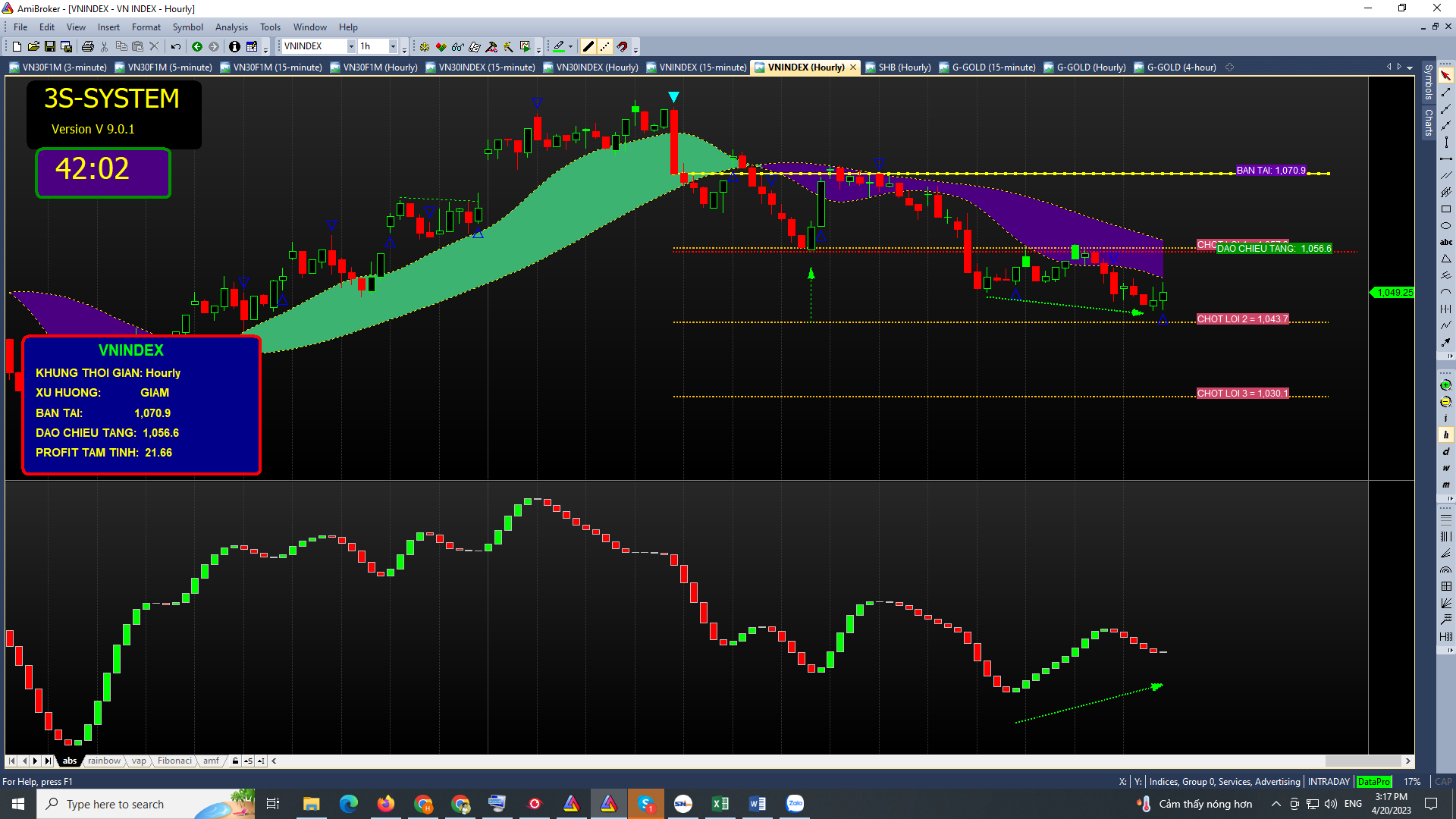This screenshot has height=819, width=1456.
Task: Click the Print toolbar icon
Action: pos(88,47)
